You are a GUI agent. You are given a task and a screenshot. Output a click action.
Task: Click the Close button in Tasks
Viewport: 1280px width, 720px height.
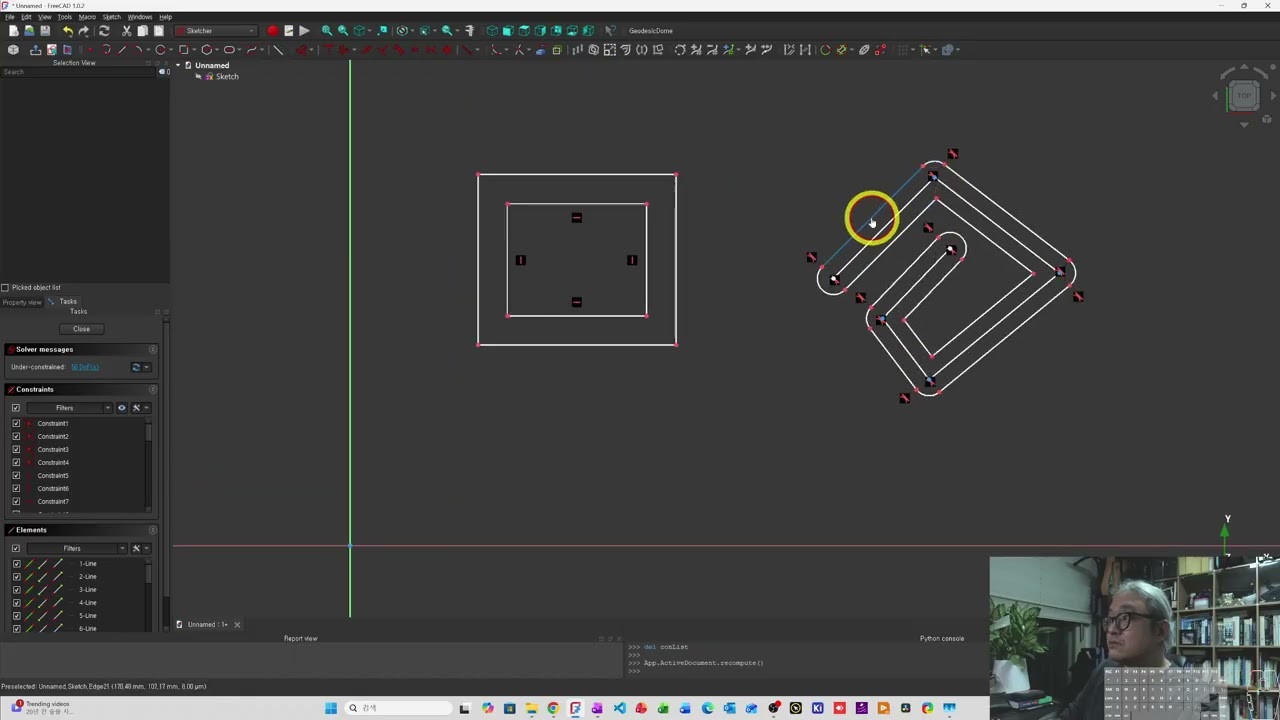tap(81, 329)
